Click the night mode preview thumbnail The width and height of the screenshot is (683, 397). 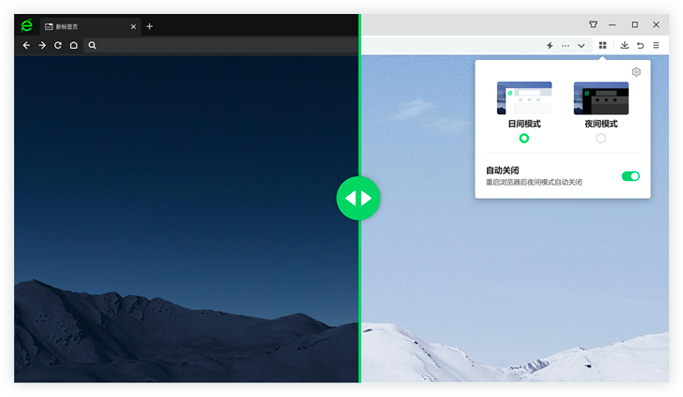(x=601, y=98)
